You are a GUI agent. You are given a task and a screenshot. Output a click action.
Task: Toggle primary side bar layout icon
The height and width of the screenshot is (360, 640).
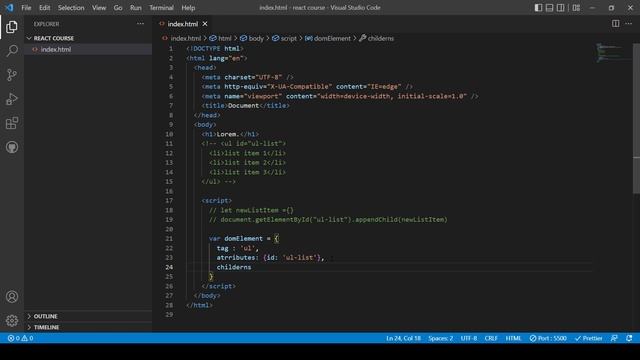pyautogui.click(x=538, y=7)
